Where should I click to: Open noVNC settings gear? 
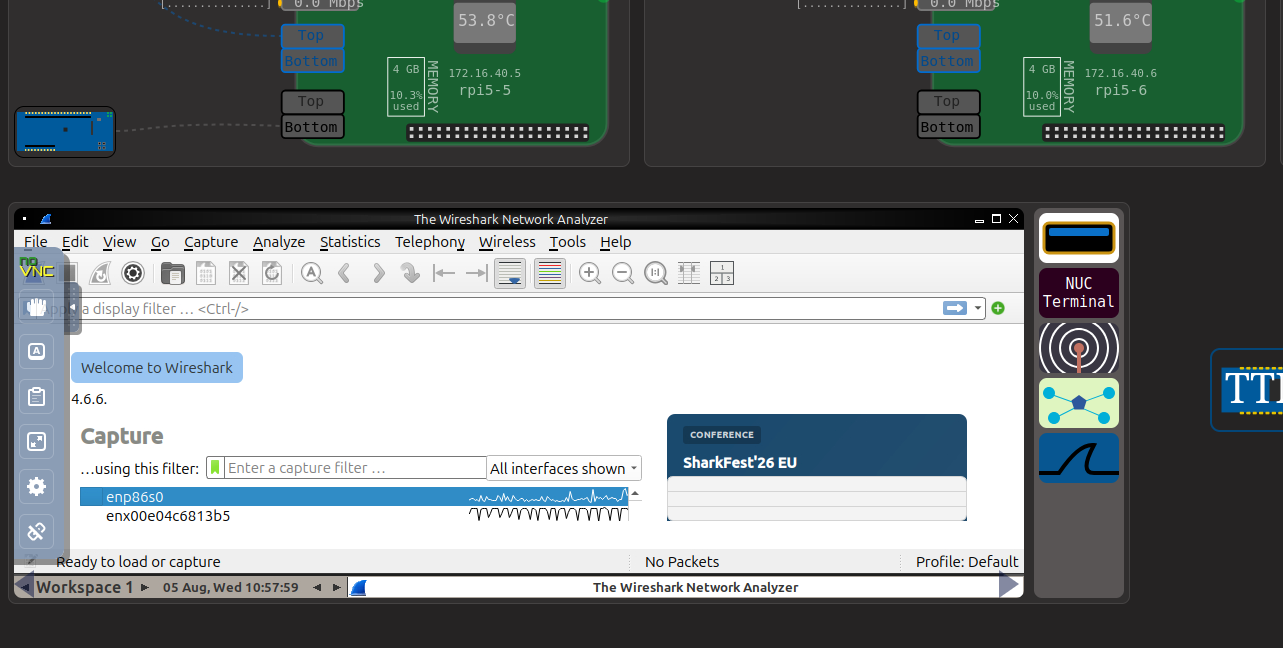point(37,486)
